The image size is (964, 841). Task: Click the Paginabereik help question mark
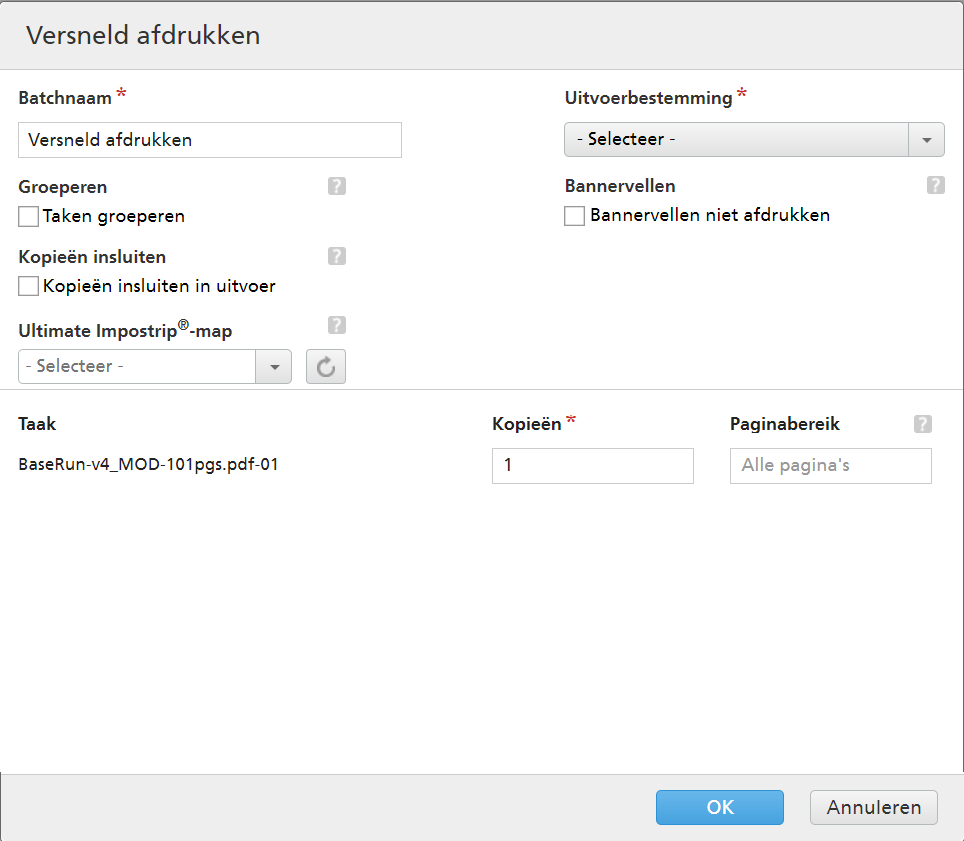[922, 424]
